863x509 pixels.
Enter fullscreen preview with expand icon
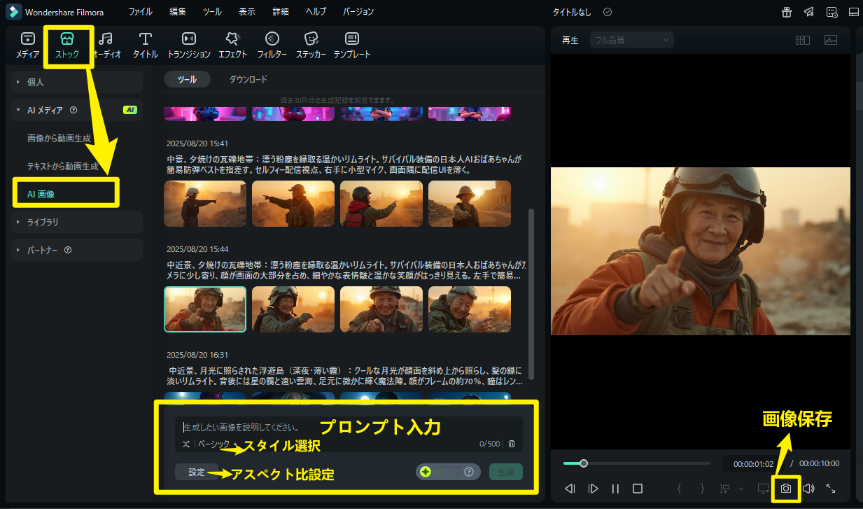point(831,488)
